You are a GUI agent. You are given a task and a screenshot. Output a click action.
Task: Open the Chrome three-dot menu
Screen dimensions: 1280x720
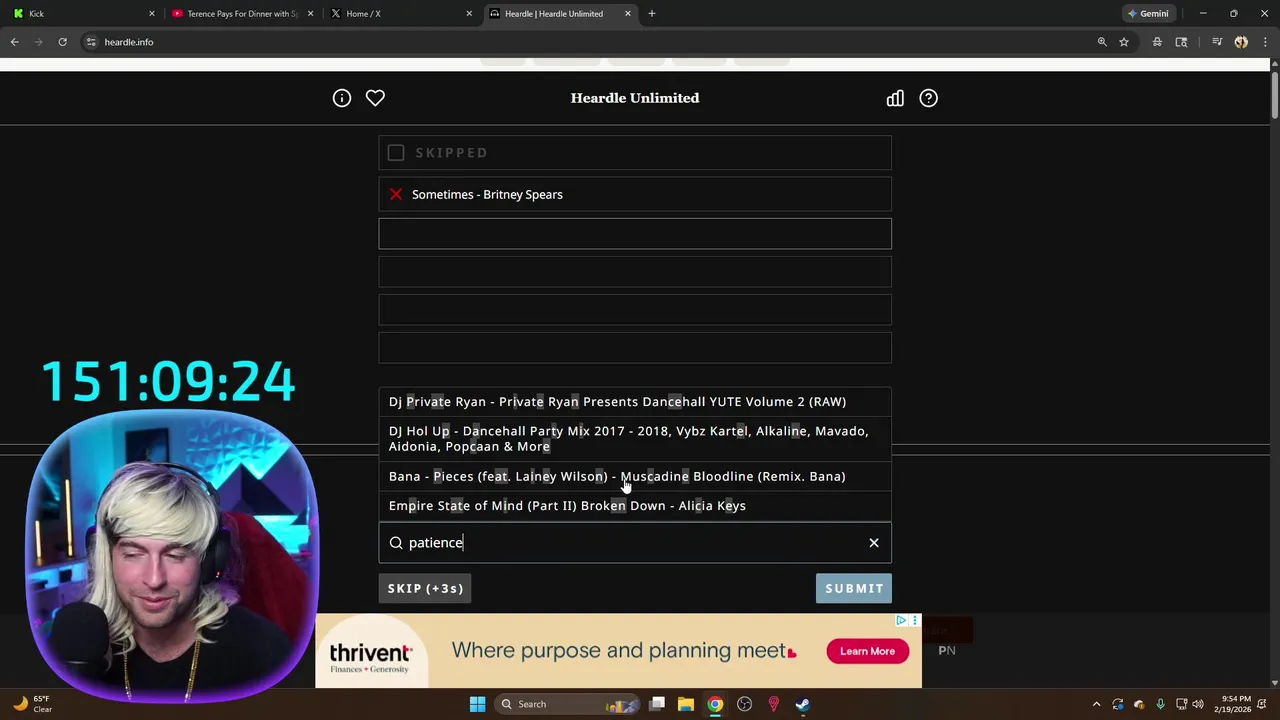pos(1265,42)
